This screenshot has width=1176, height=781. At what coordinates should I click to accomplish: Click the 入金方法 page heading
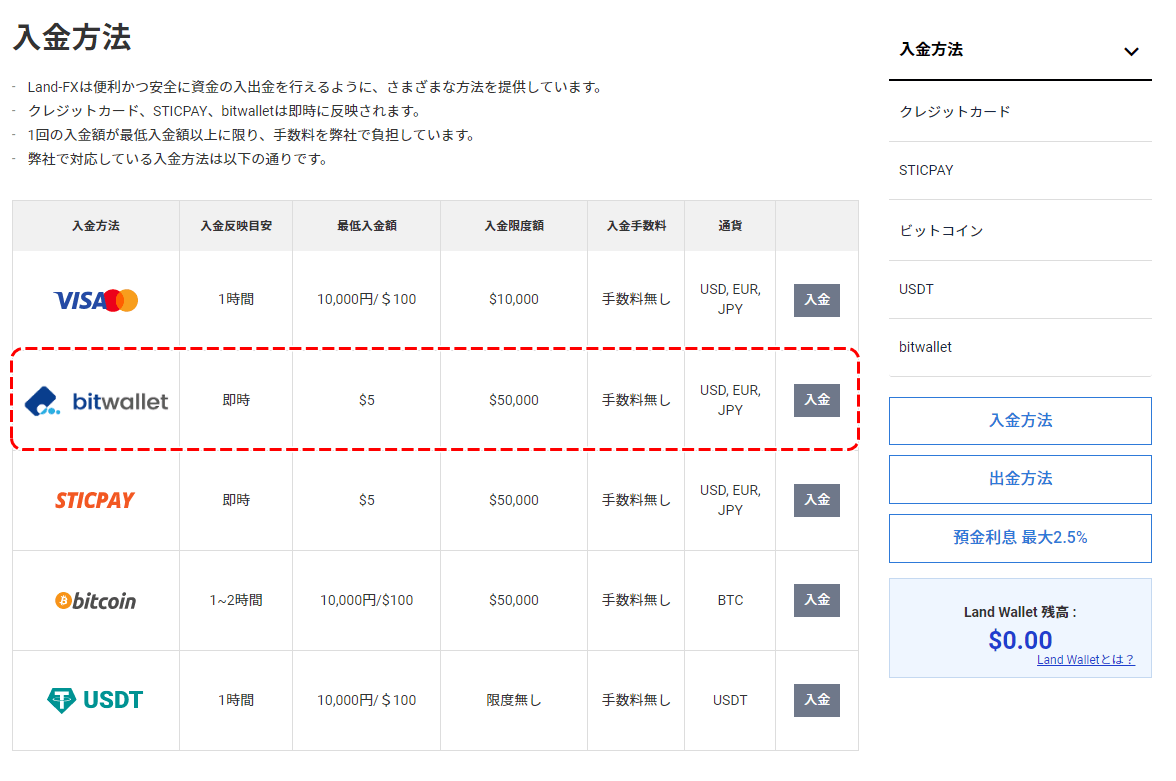[73, 38]
